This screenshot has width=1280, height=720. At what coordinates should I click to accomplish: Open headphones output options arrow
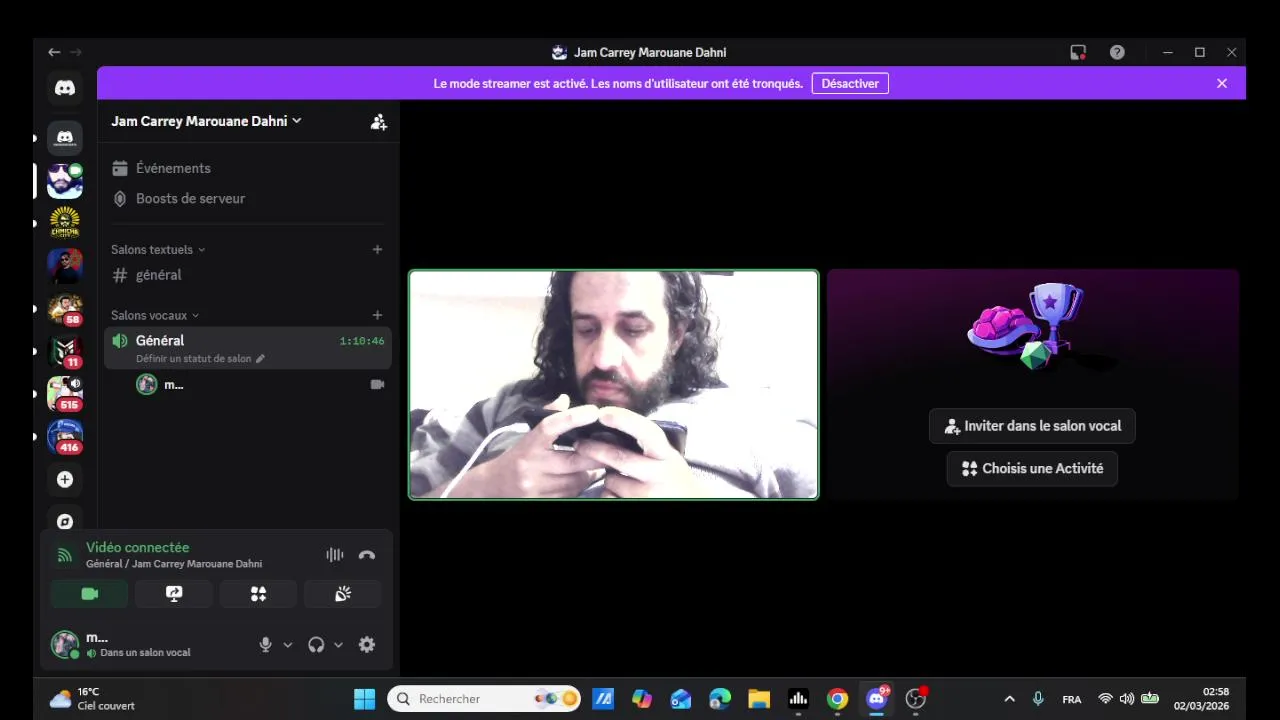point(338,645)
